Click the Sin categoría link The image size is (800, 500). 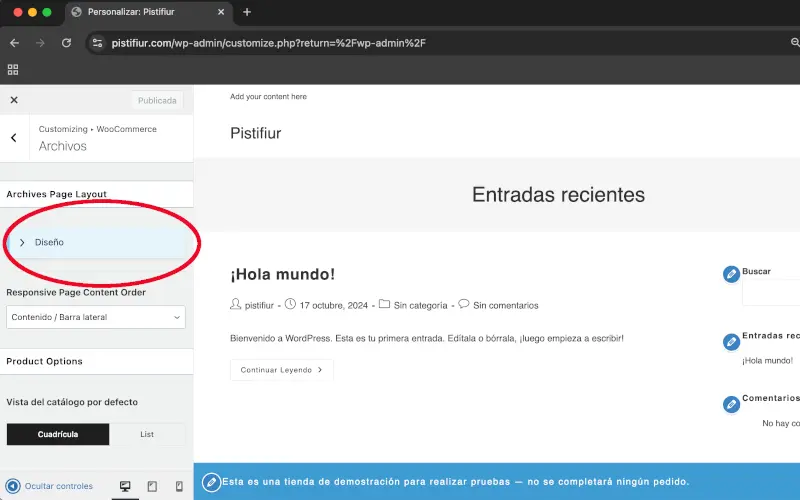tap(420, 306)
